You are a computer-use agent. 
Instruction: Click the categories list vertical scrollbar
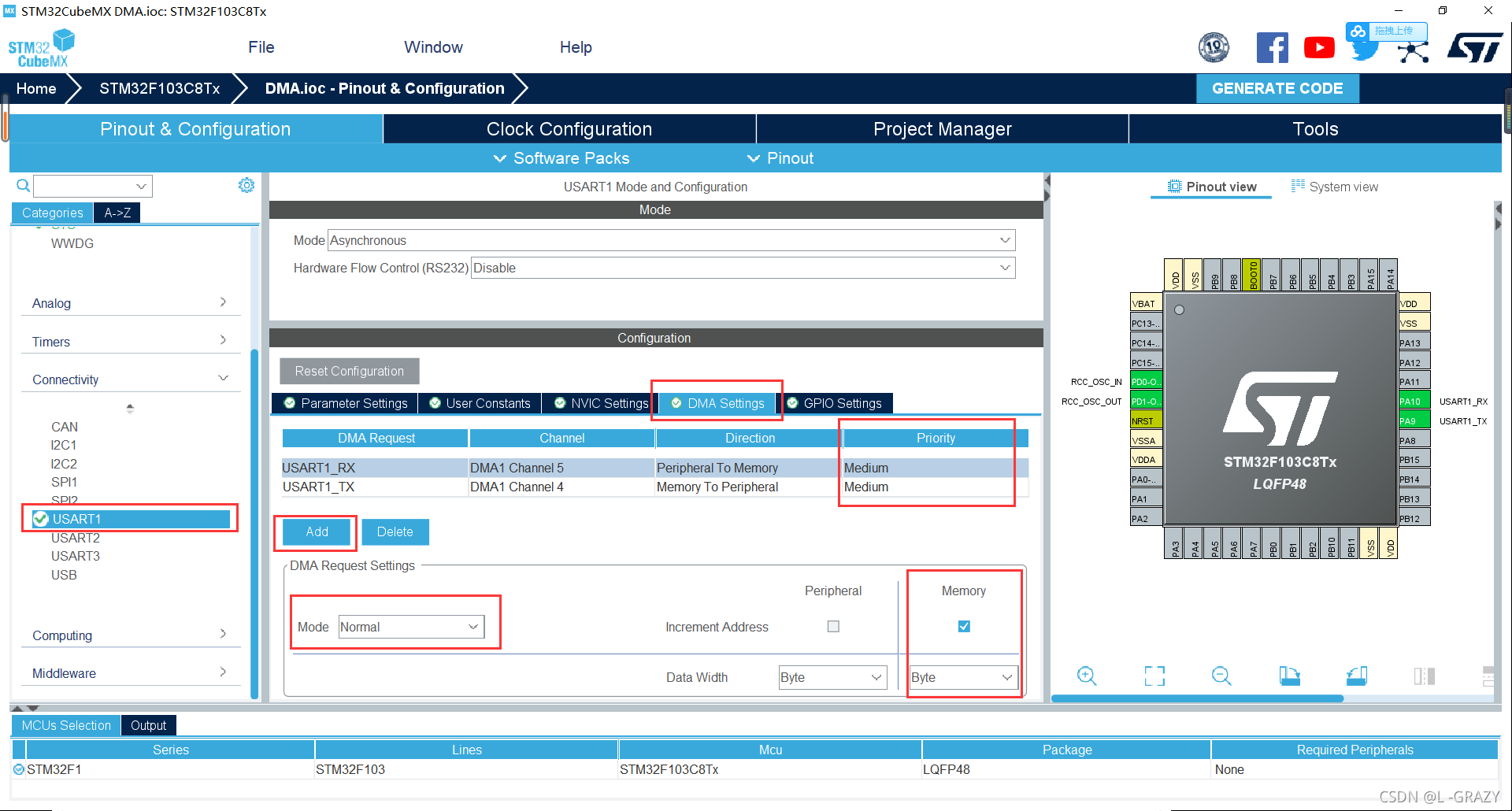tap(254, 524)
